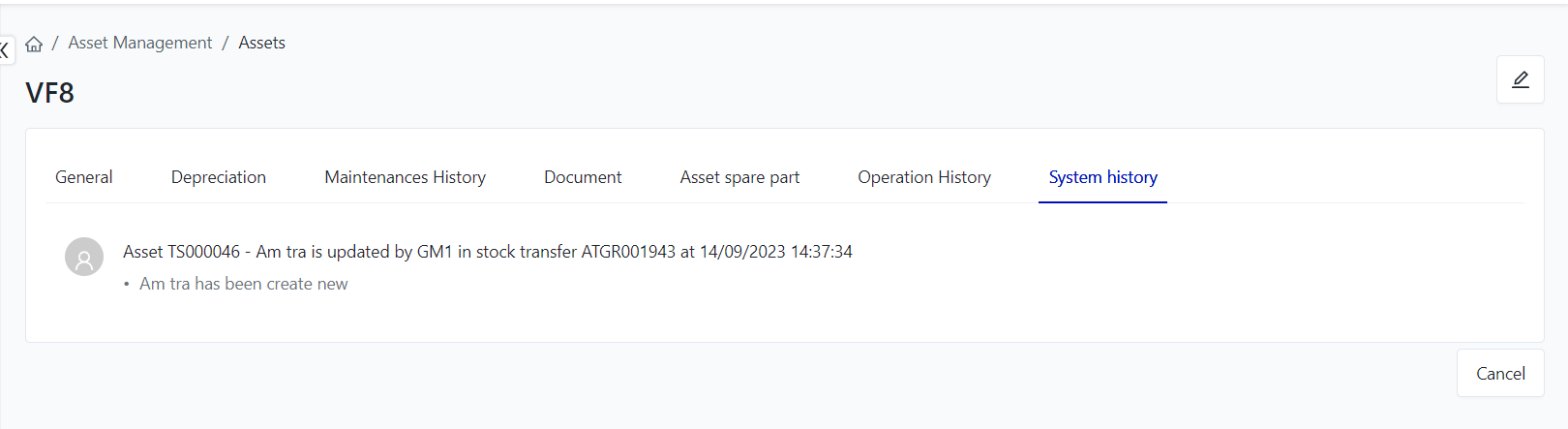
Task: Go to the Assets breadcrumb link
Action: (261, 43)
